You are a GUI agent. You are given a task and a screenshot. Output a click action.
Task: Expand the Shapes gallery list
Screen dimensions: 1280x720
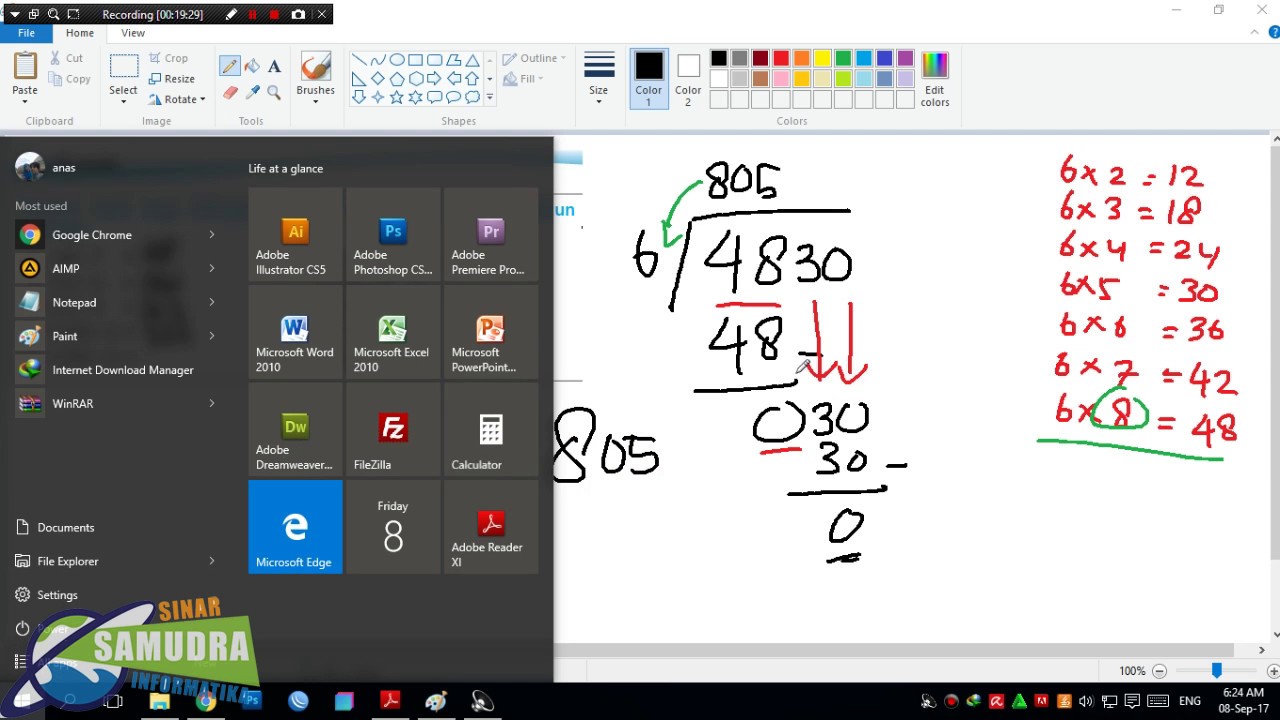click(x=489, y=97)
